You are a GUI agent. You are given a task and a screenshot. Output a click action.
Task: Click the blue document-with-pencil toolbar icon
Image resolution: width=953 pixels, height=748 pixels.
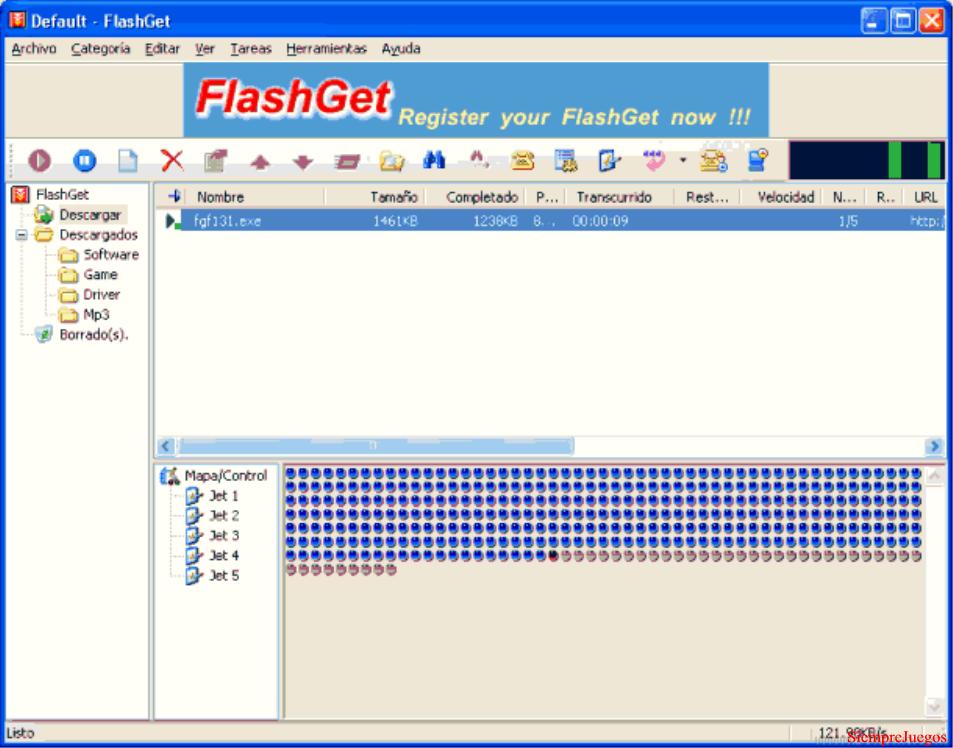click(x=610, y=161)
